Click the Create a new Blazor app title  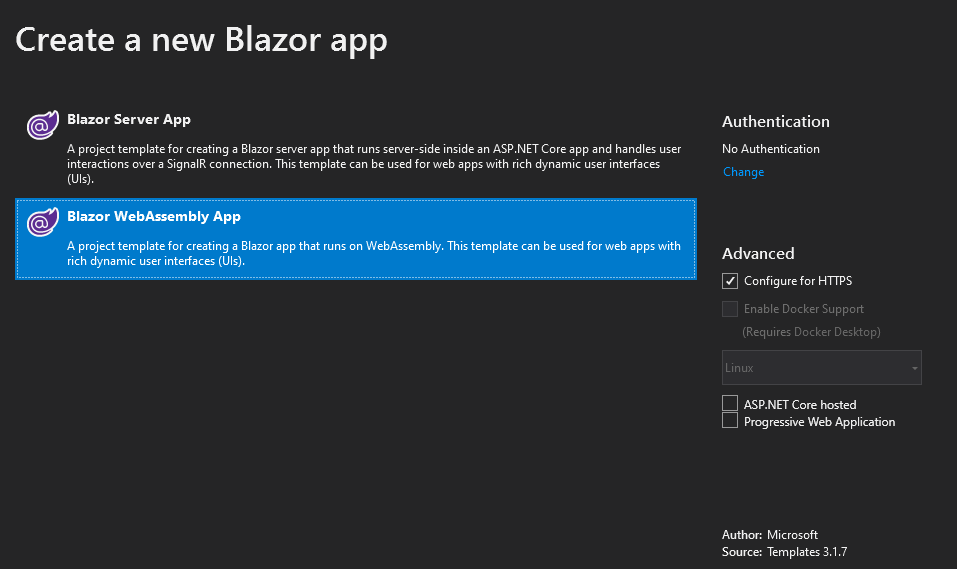tap(201, 42)
